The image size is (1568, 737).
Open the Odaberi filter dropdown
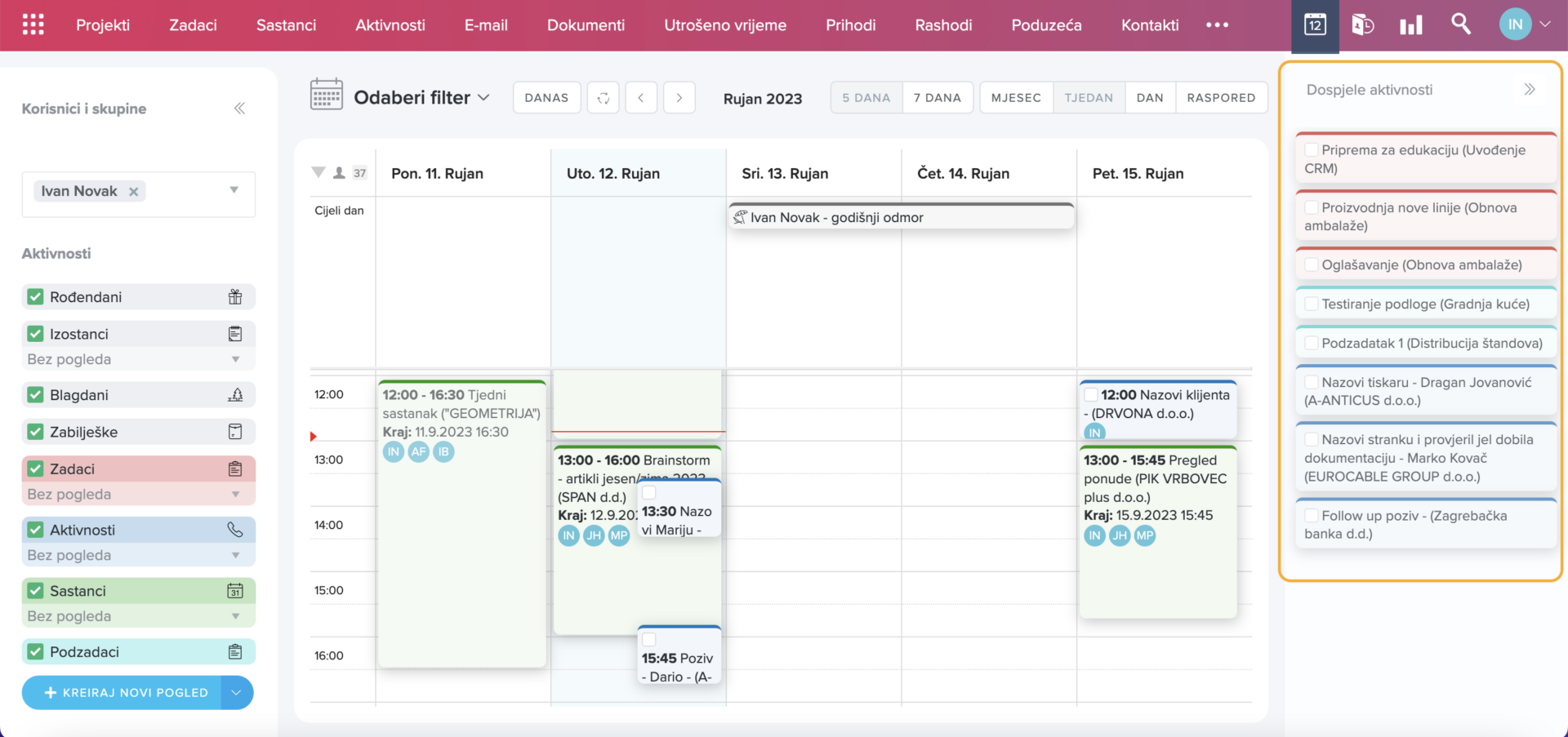pyautogui.click(x=421, y=98)
